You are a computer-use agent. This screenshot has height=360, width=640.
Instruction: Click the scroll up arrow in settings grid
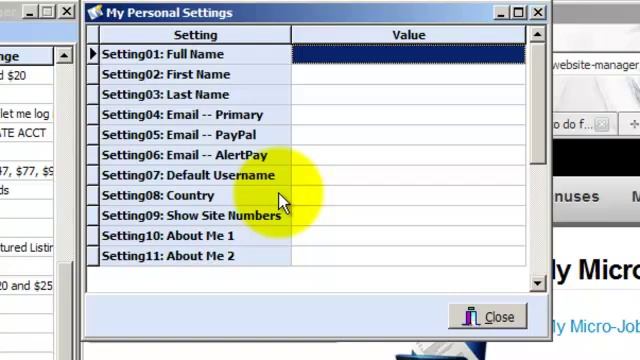[x=538, y=34]
